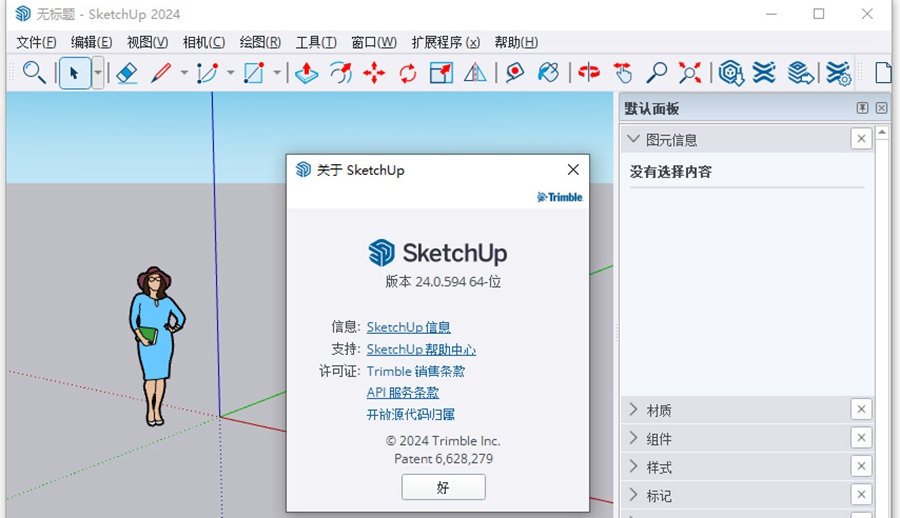The image size is (900, 518).
Task: Click the Search magnifier icon in toolbar
Action: (x=34, y=73)
